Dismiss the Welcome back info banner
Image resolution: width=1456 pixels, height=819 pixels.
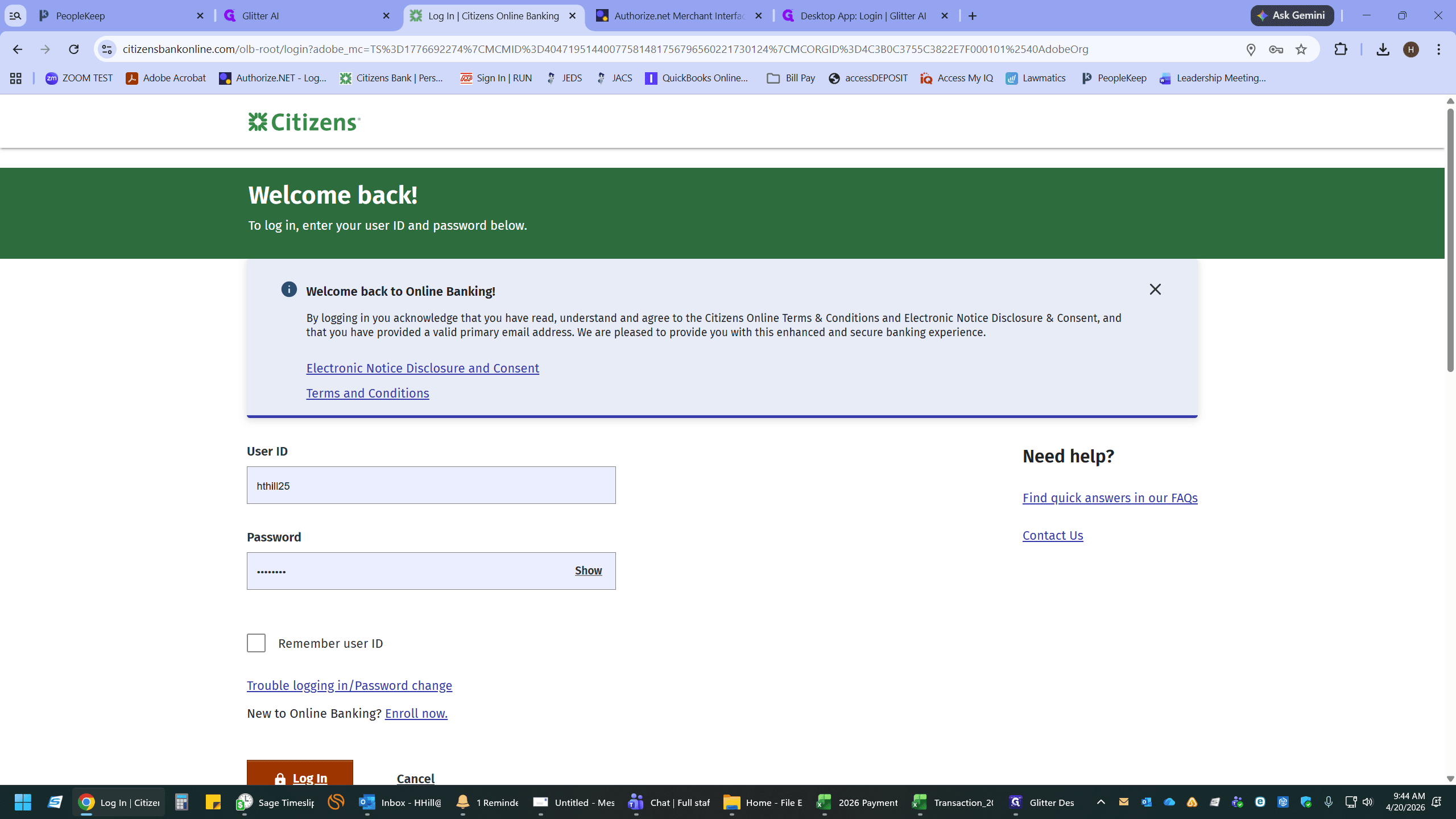point(1155,289)
